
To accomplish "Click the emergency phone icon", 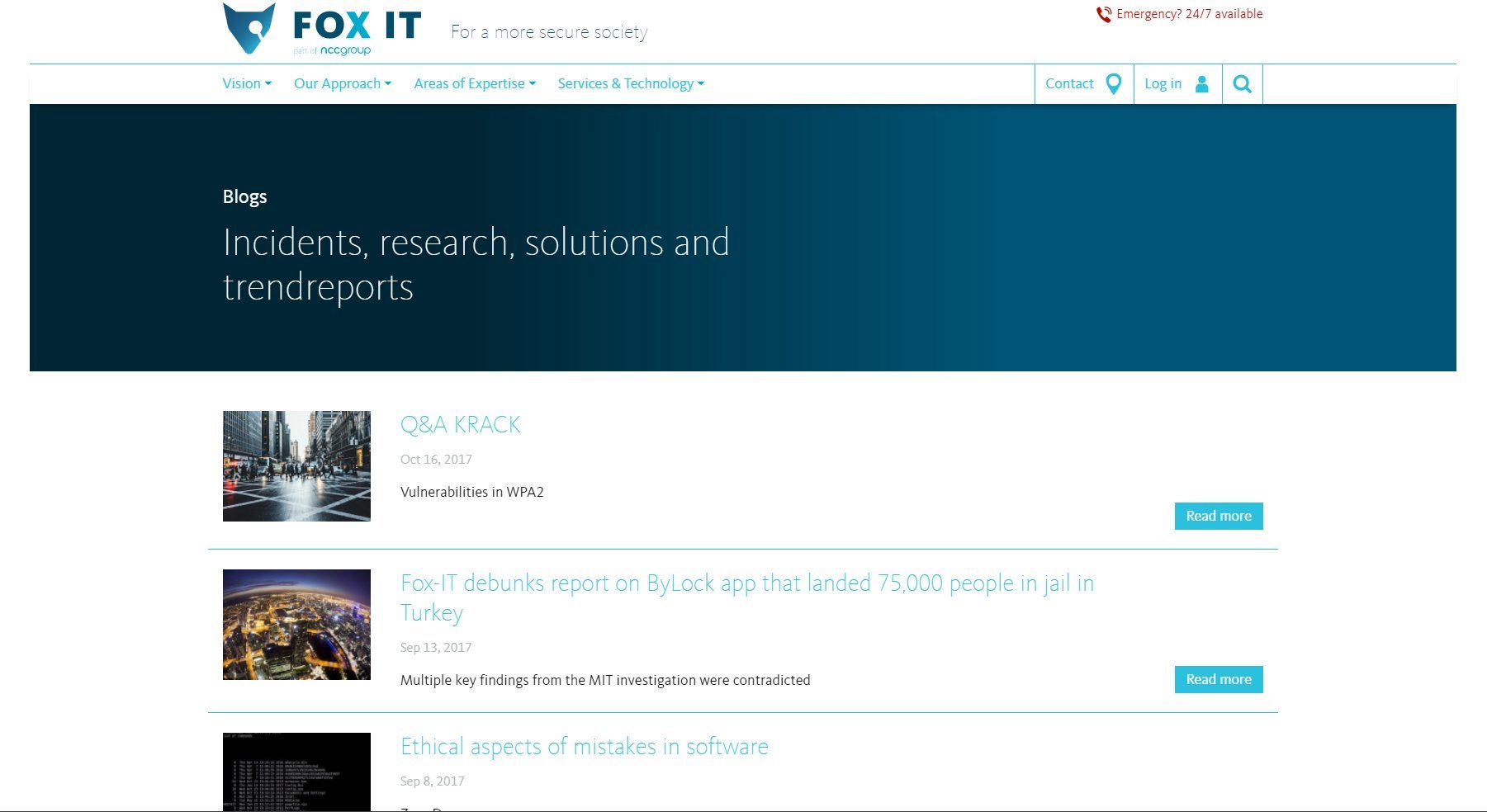I will 1103,14.
